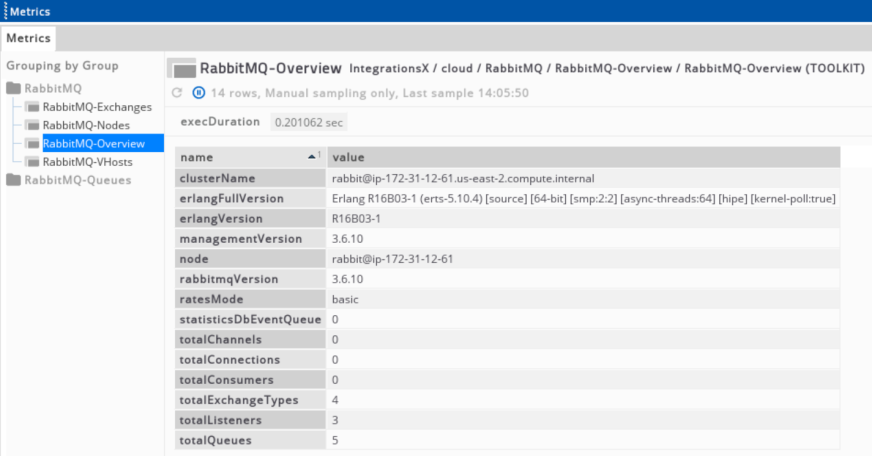872x456 pixels.
Task: Select the rabbitmqVersion name cell
Action: pos(251,279)
